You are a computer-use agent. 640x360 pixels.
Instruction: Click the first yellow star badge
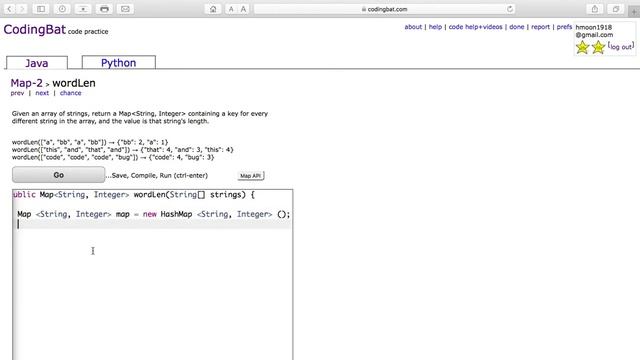coord(582,47)
